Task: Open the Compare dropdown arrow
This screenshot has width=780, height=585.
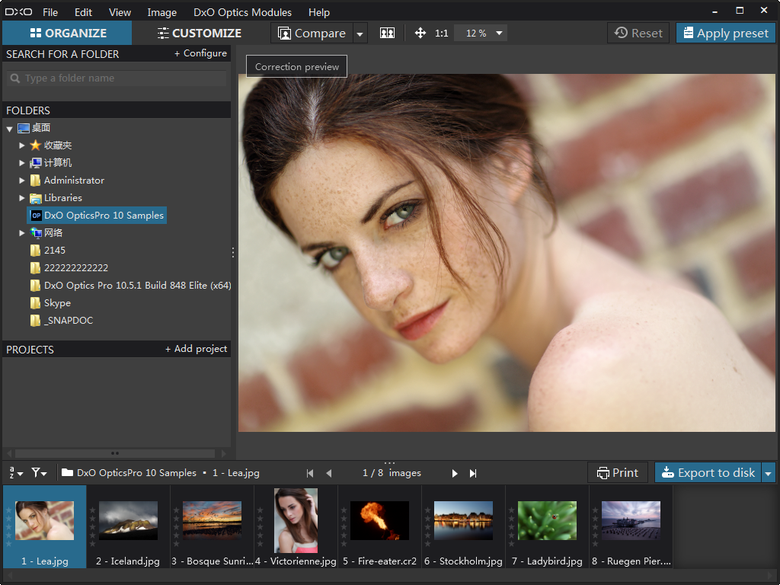Action: click(x=360, y=33)
